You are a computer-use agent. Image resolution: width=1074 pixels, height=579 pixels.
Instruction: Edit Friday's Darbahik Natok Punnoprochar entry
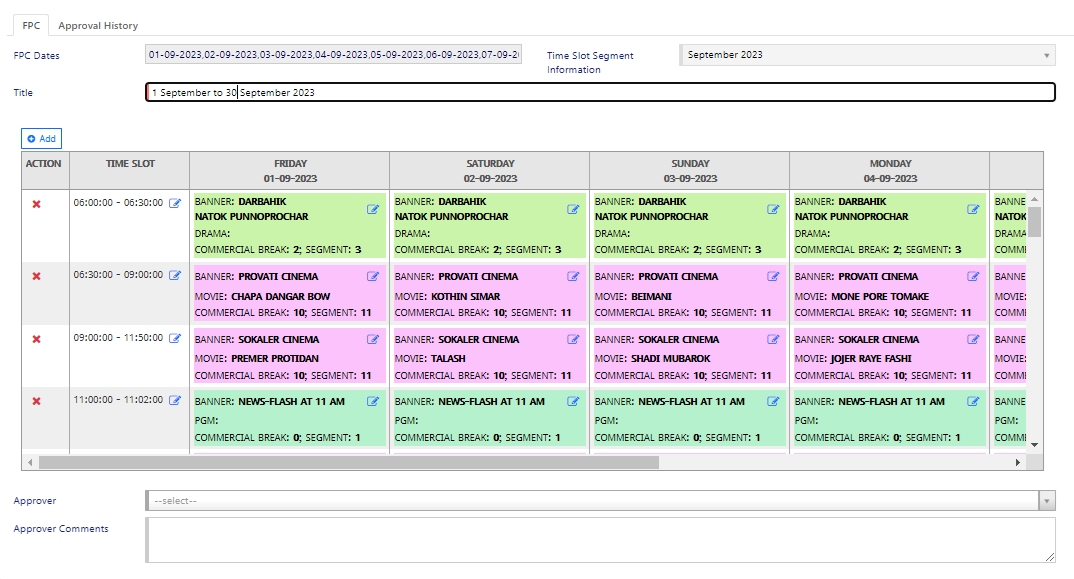coord(373,209)
